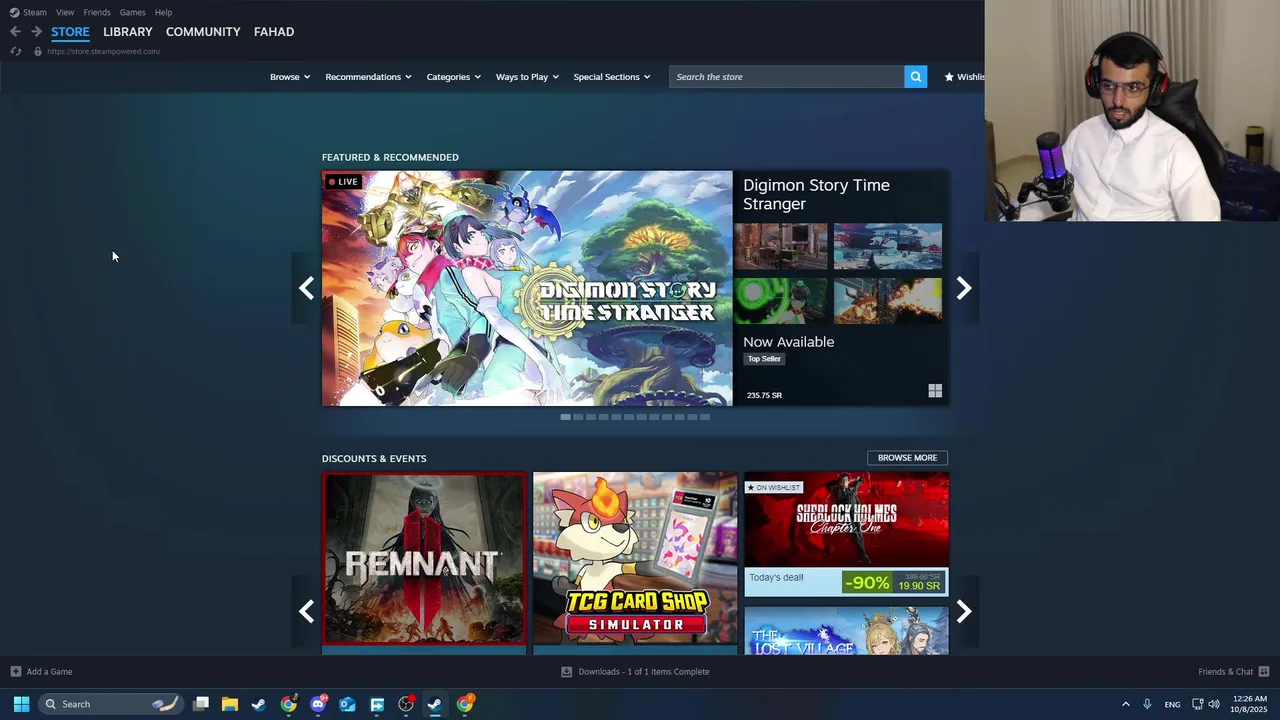
Task: Open Task View in the taskbar
Action: pyautogui.click(x=201, y=704)
